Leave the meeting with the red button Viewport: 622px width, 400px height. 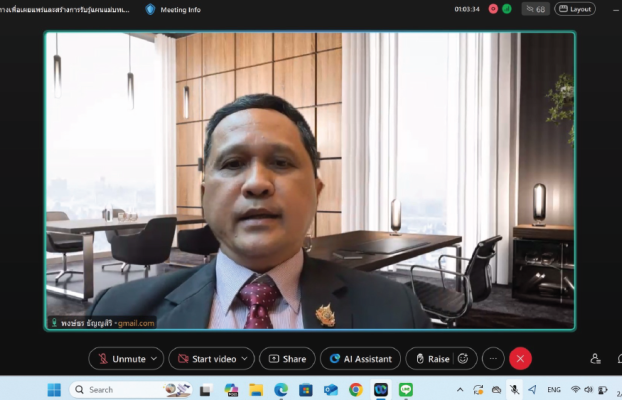[x=520, y=359]
